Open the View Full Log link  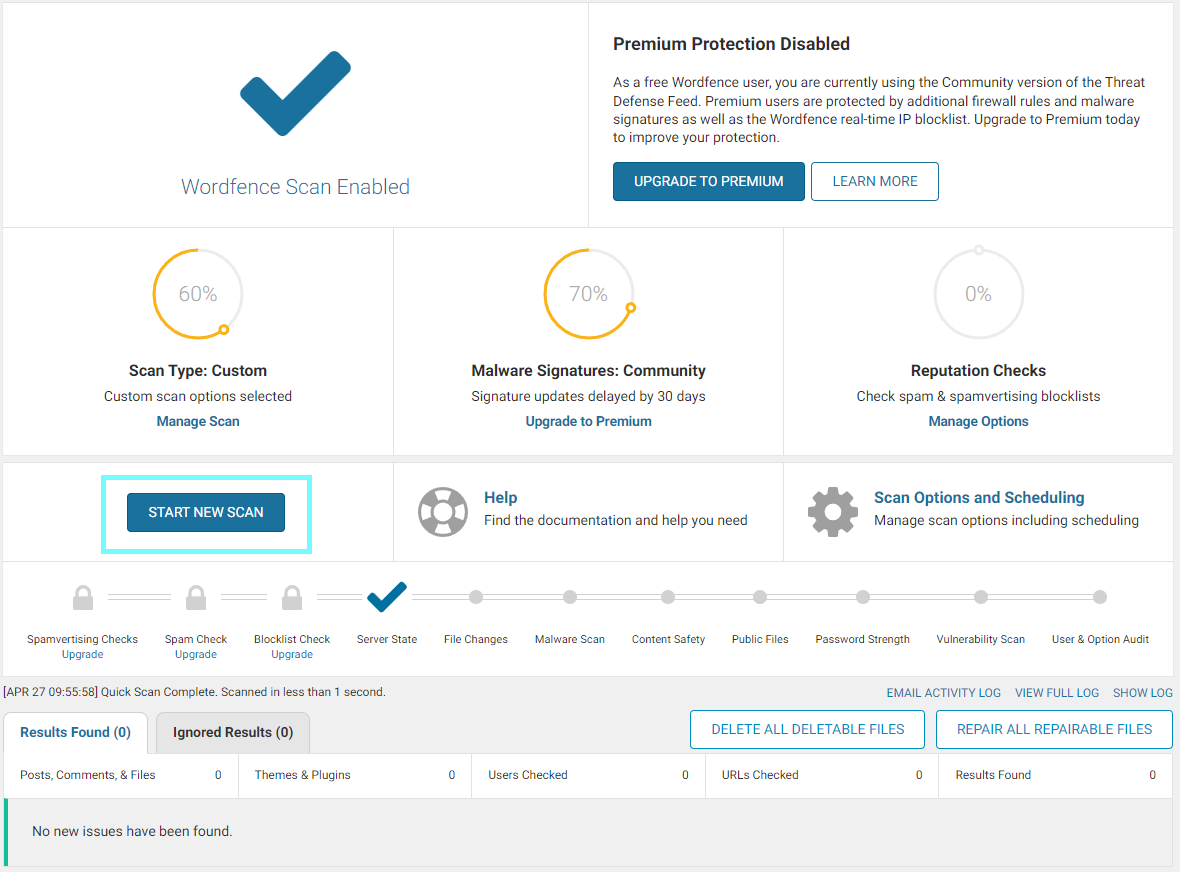[1057, 692]
